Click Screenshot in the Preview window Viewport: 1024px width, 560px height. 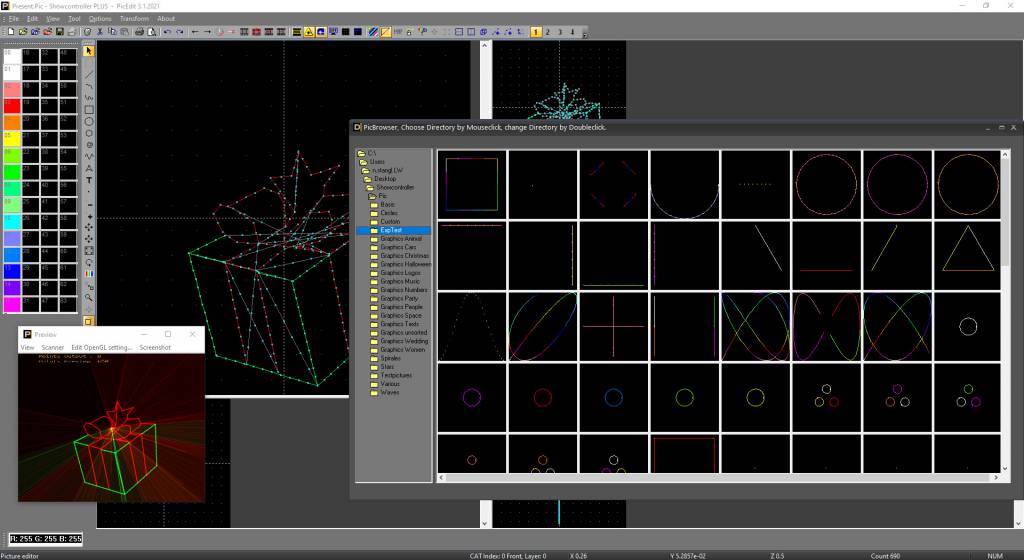(155, 347)
